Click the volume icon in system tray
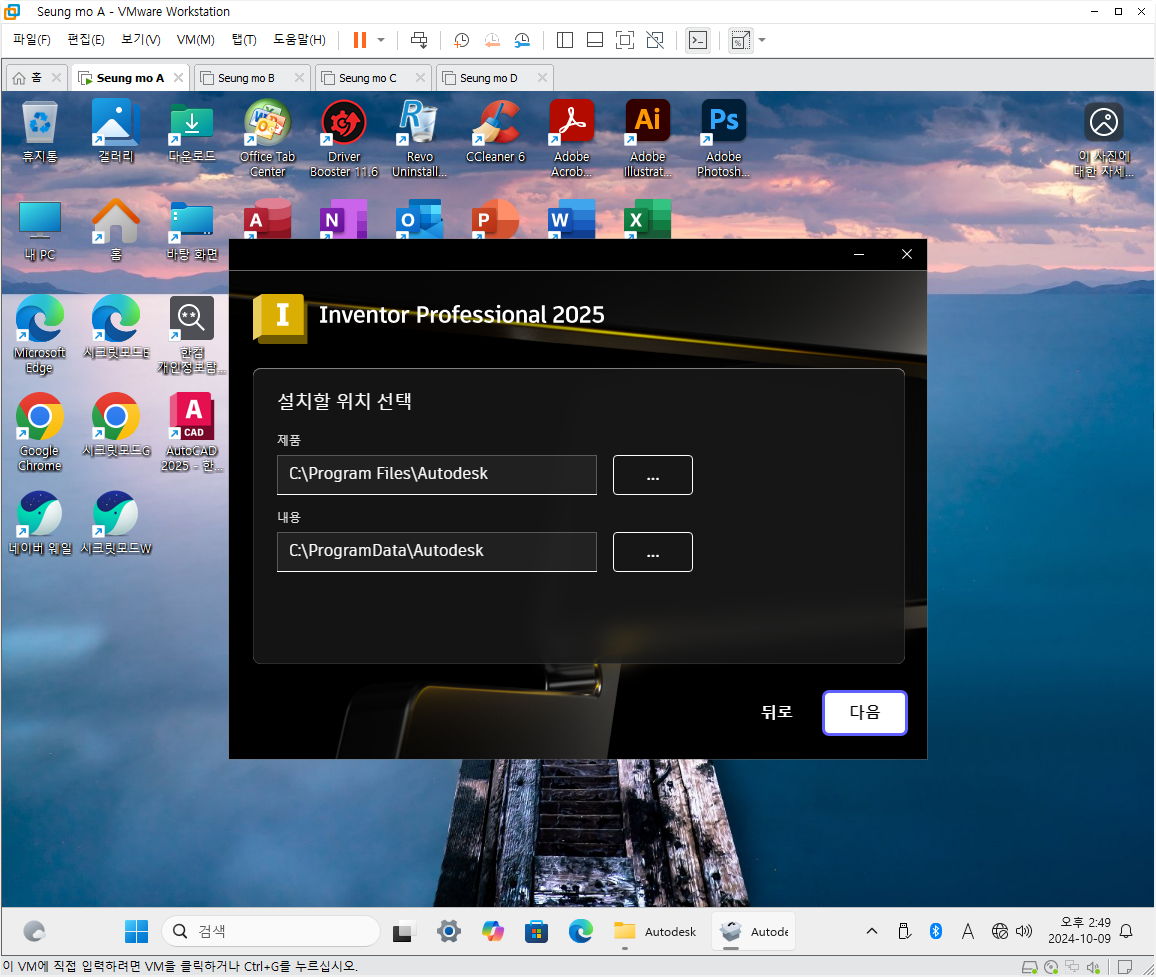The image size is (1156, 977). pyautogui.click(x=1024, y=931)
